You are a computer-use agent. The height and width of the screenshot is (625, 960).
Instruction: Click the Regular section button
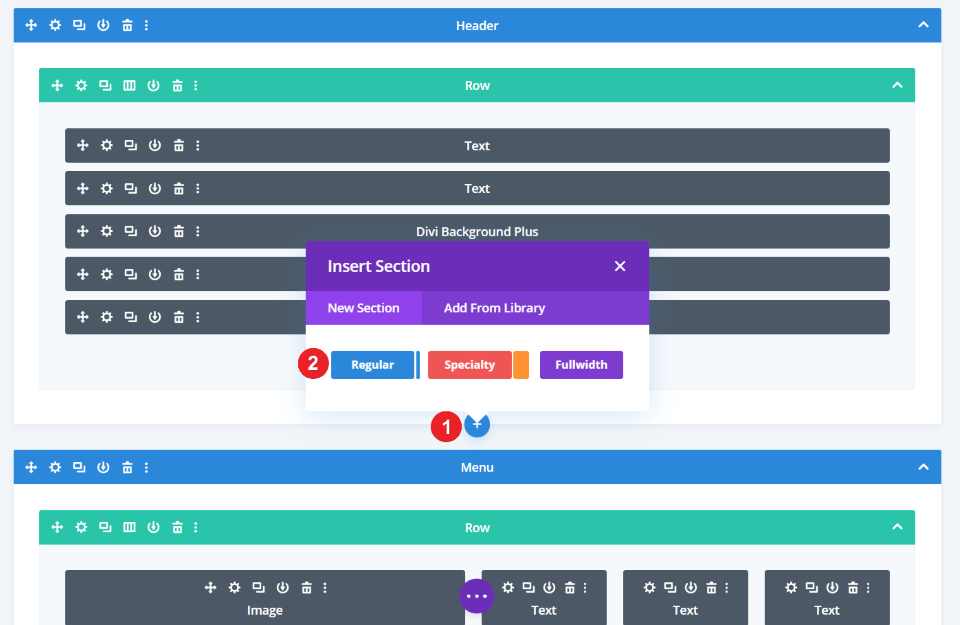pos(374,364)
